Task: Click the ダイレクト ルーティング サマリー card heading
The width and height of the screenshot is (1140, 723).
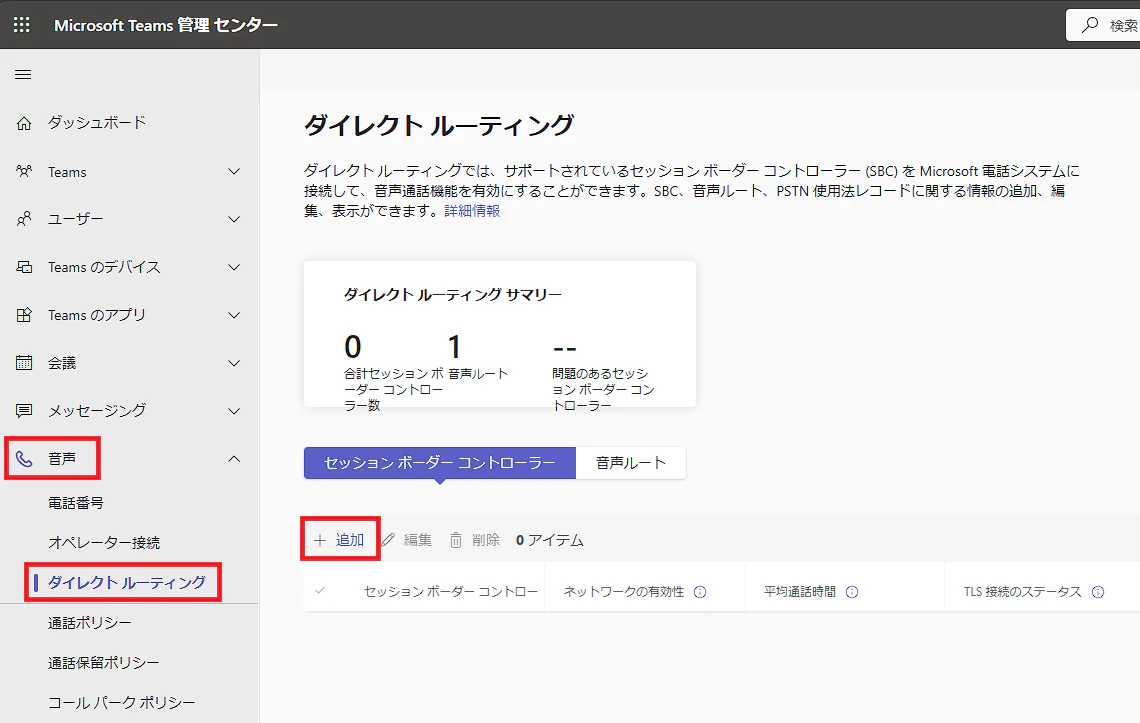Action: [452, 295]
